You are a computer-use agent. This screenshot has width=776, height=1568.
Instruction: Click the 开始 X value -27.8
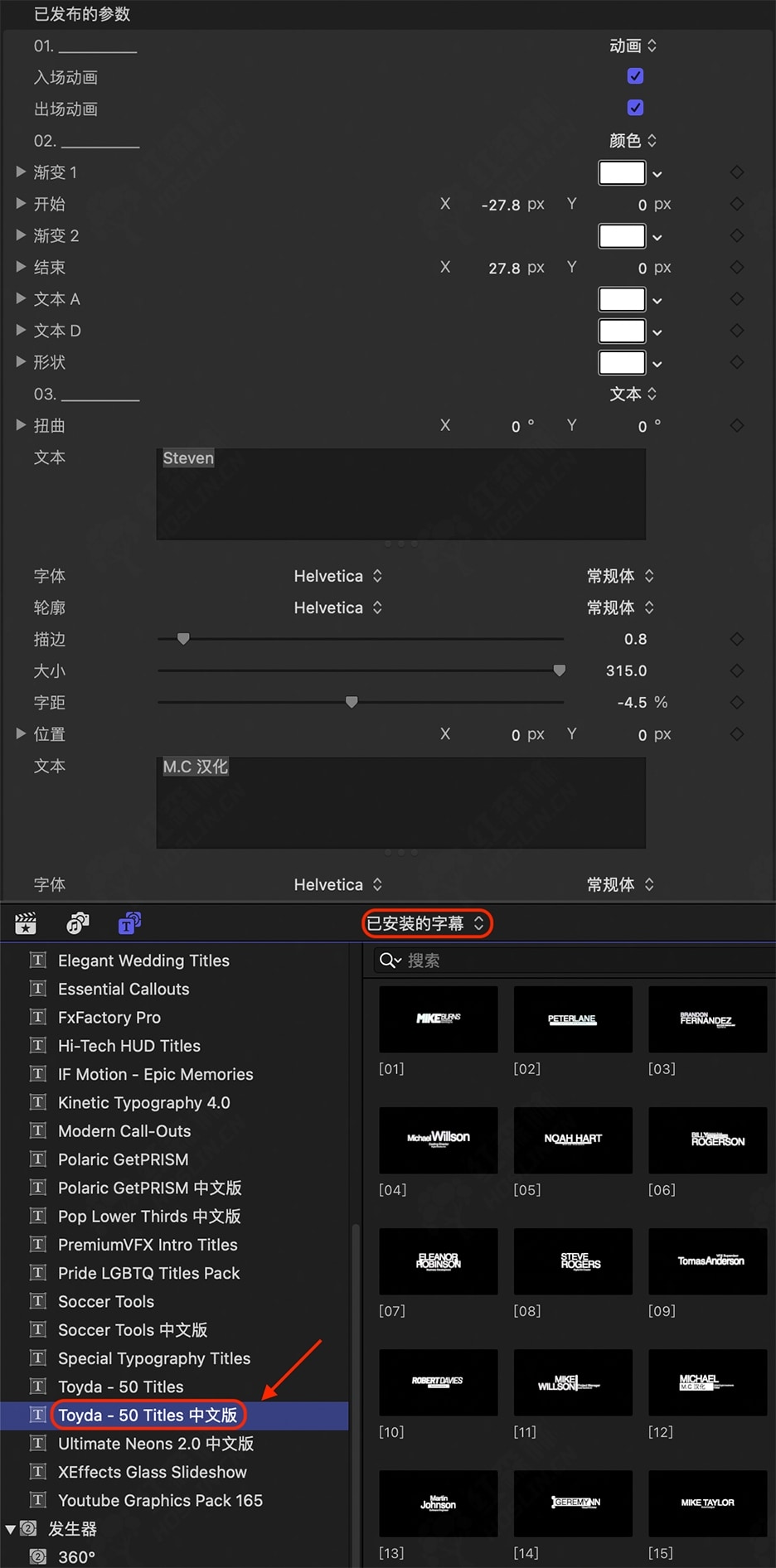tap(501, 205)
